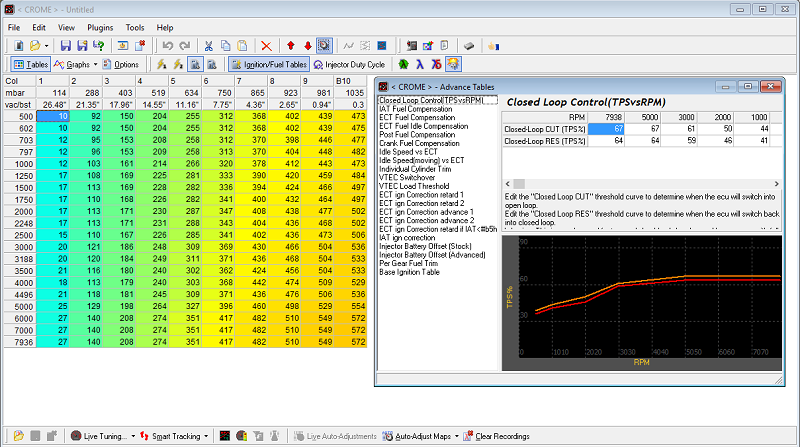Open the Tools menu
The height and width of the screenshot is (447, 800).
click(135, 28)
